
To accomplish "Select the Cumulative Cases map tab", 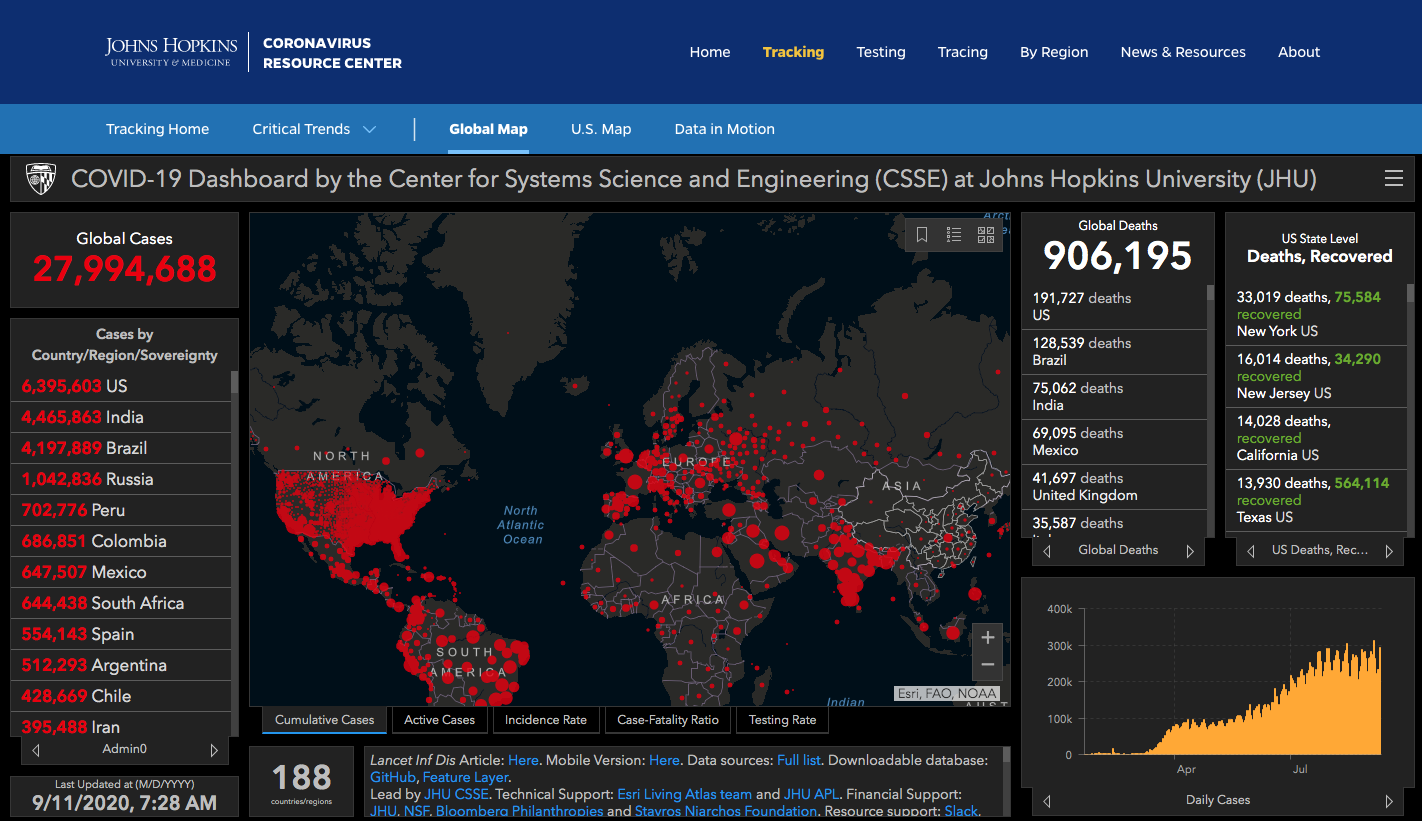I will tap(324, 720).
